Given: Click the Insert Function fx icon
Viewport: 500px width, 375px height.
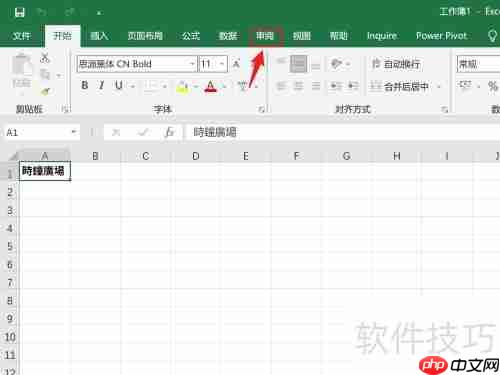Looking at the screenshot, I should click(x=169, y=133).
